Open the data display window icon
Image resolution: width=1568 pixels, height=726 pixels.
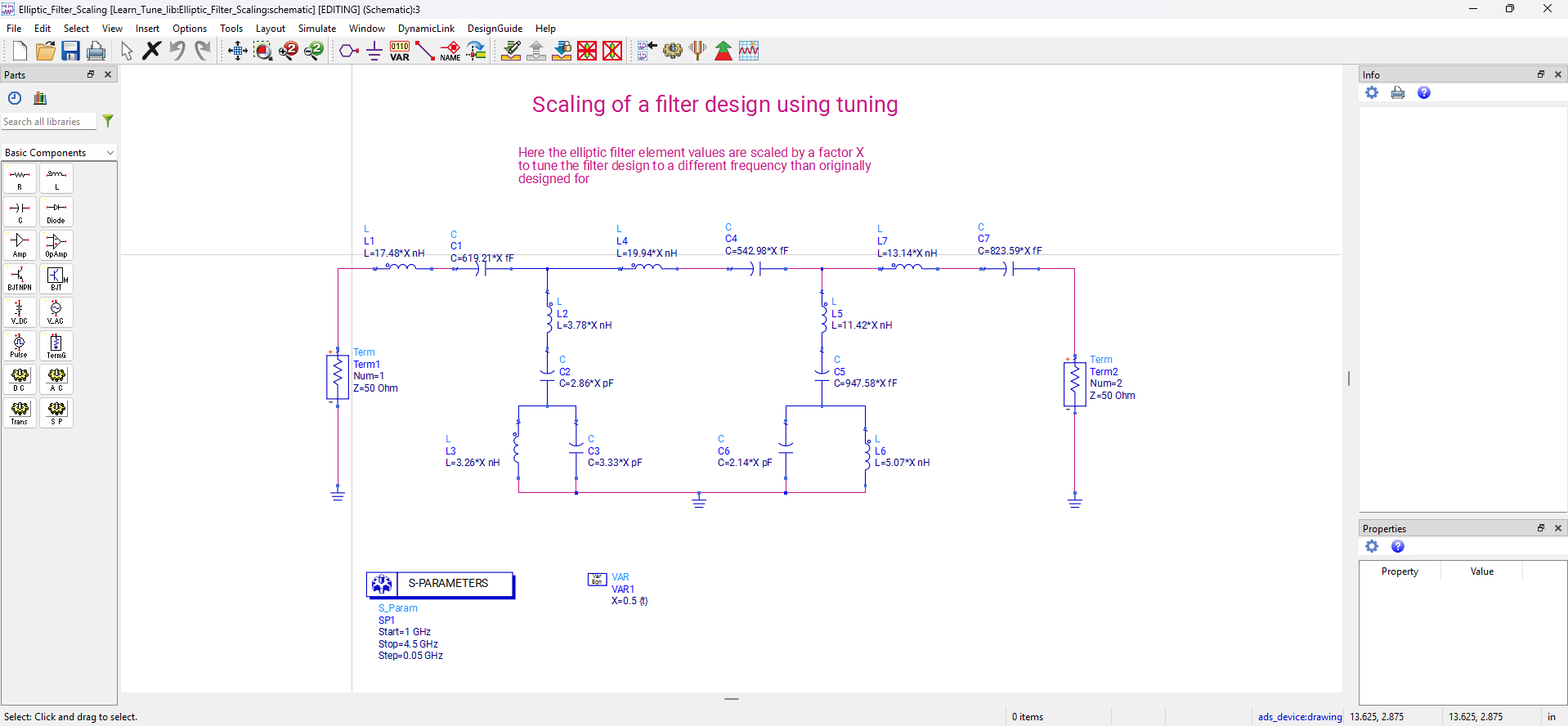pyautogui.click(x=749, y=51)
